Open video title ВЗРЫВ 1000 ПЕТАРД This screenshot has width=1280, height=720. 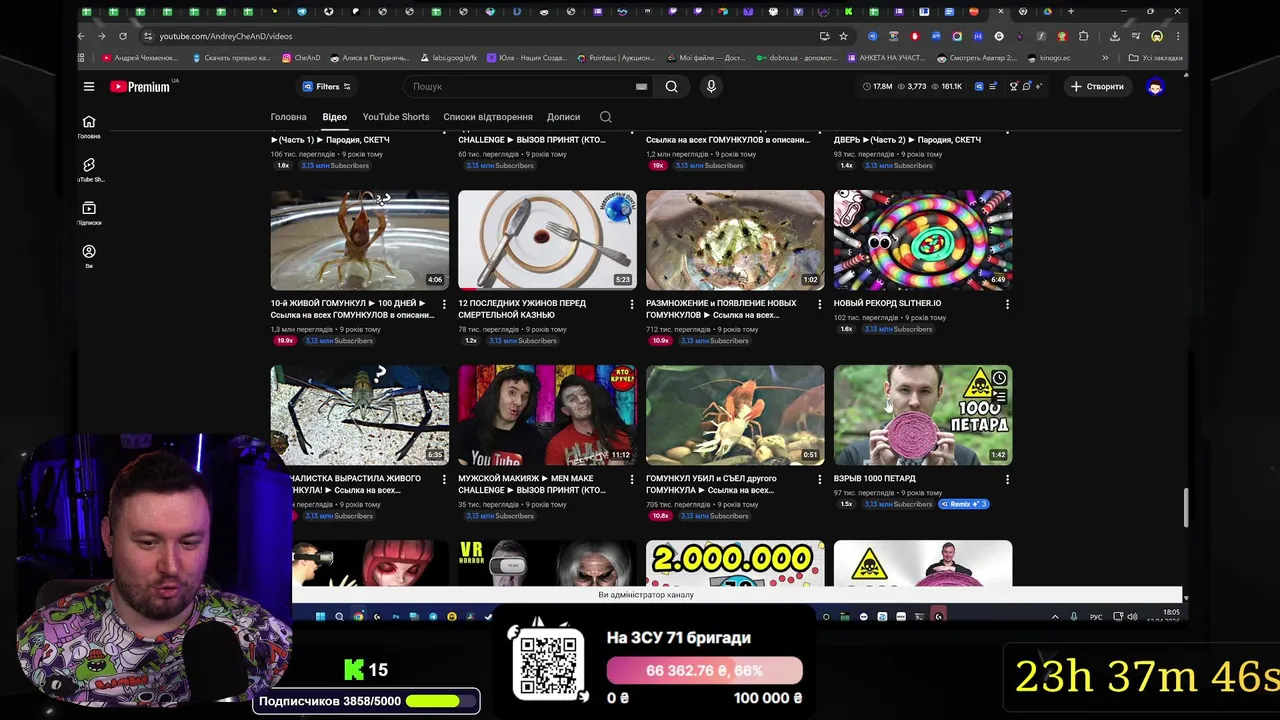pyautogui.click(x=875, y=478)
